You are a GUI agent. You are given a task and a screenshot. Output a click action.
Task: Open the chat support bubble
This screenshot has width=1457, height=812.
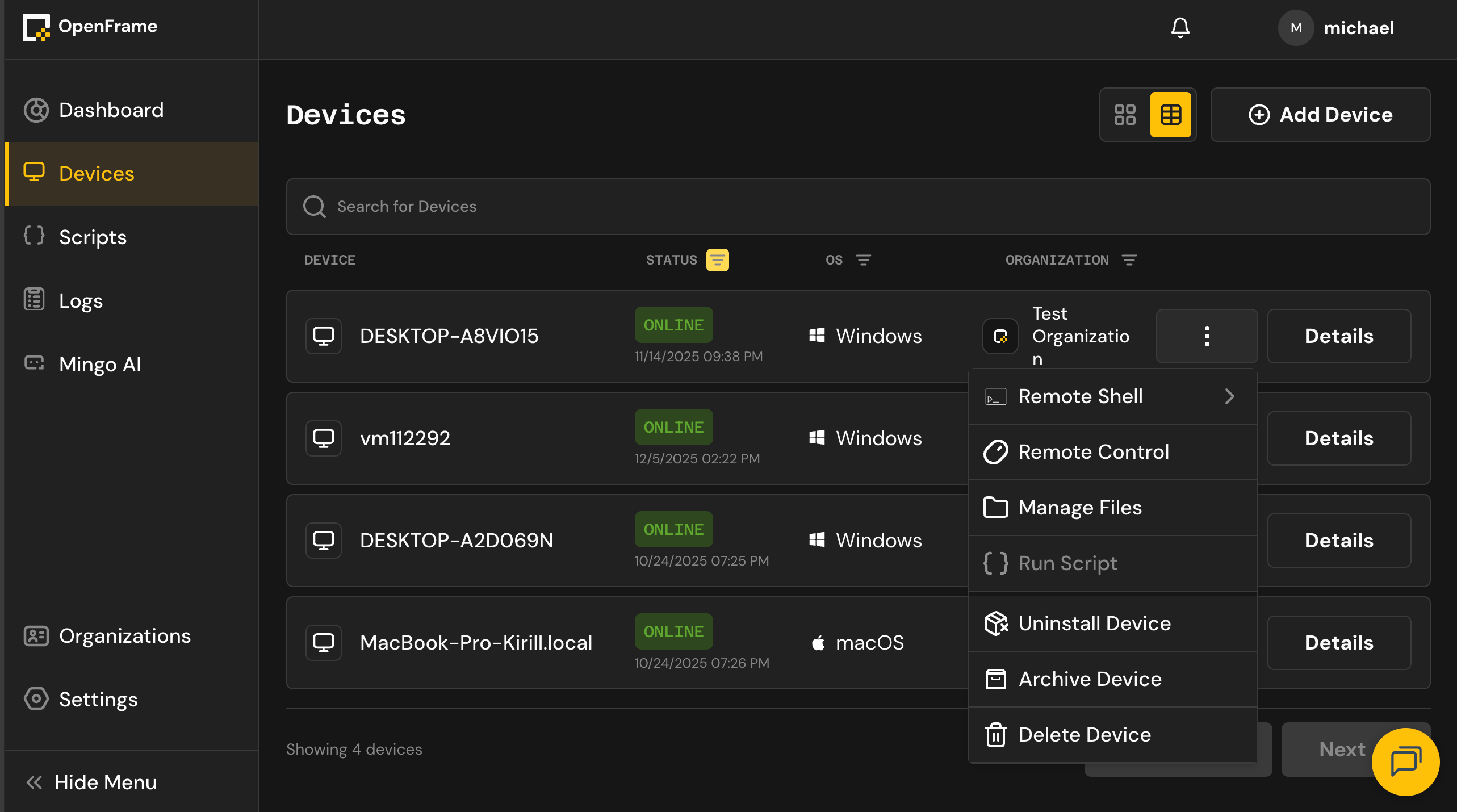coord(1405,762)
